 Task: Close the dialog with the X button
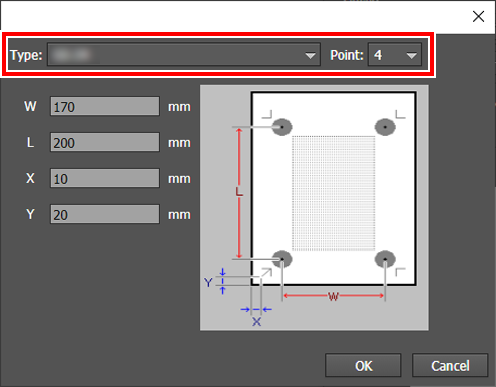(x=478, y=16)
